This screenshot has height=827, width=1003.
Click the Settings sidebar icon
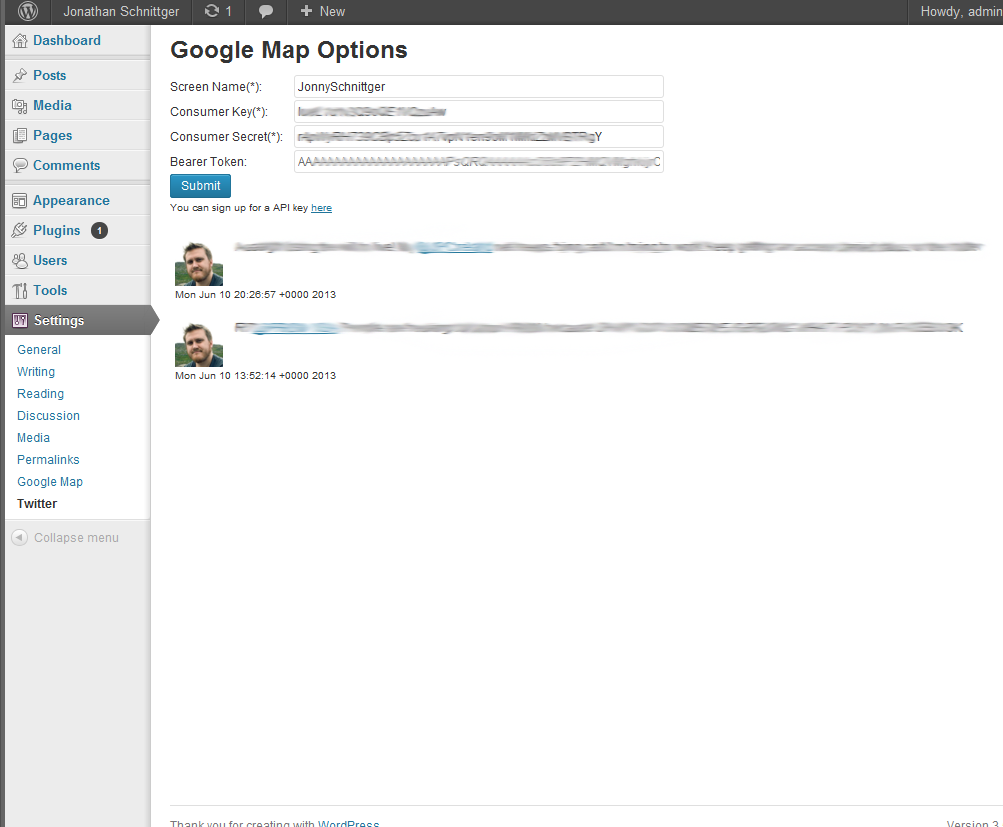[x=20, y=320]
